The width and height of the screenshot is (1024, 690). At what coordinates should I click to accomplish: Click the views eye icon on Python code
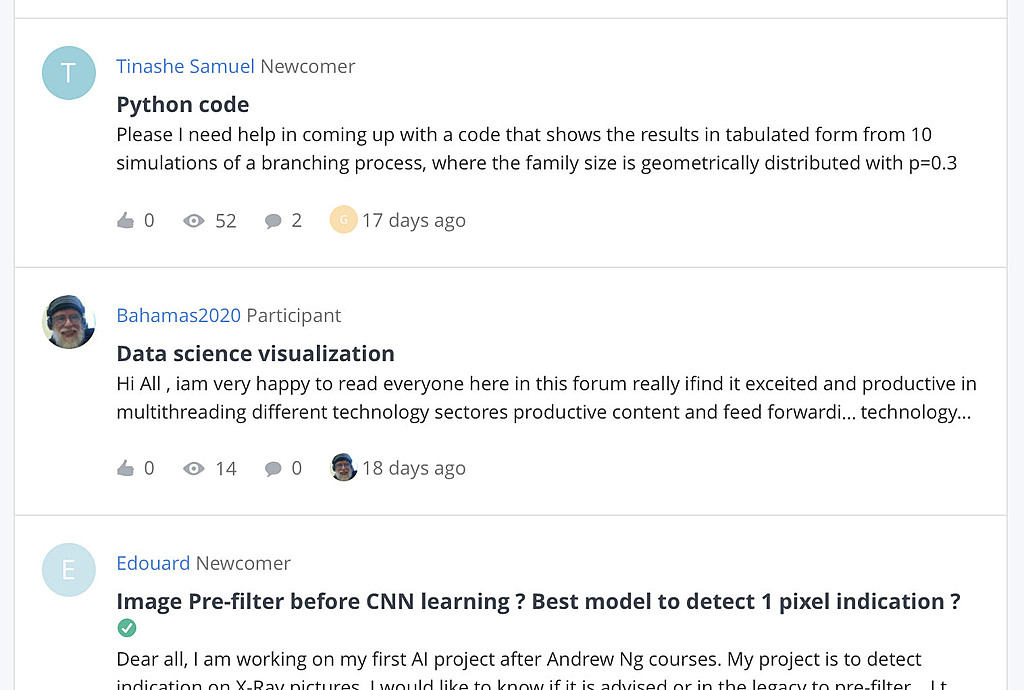(193, 221)
